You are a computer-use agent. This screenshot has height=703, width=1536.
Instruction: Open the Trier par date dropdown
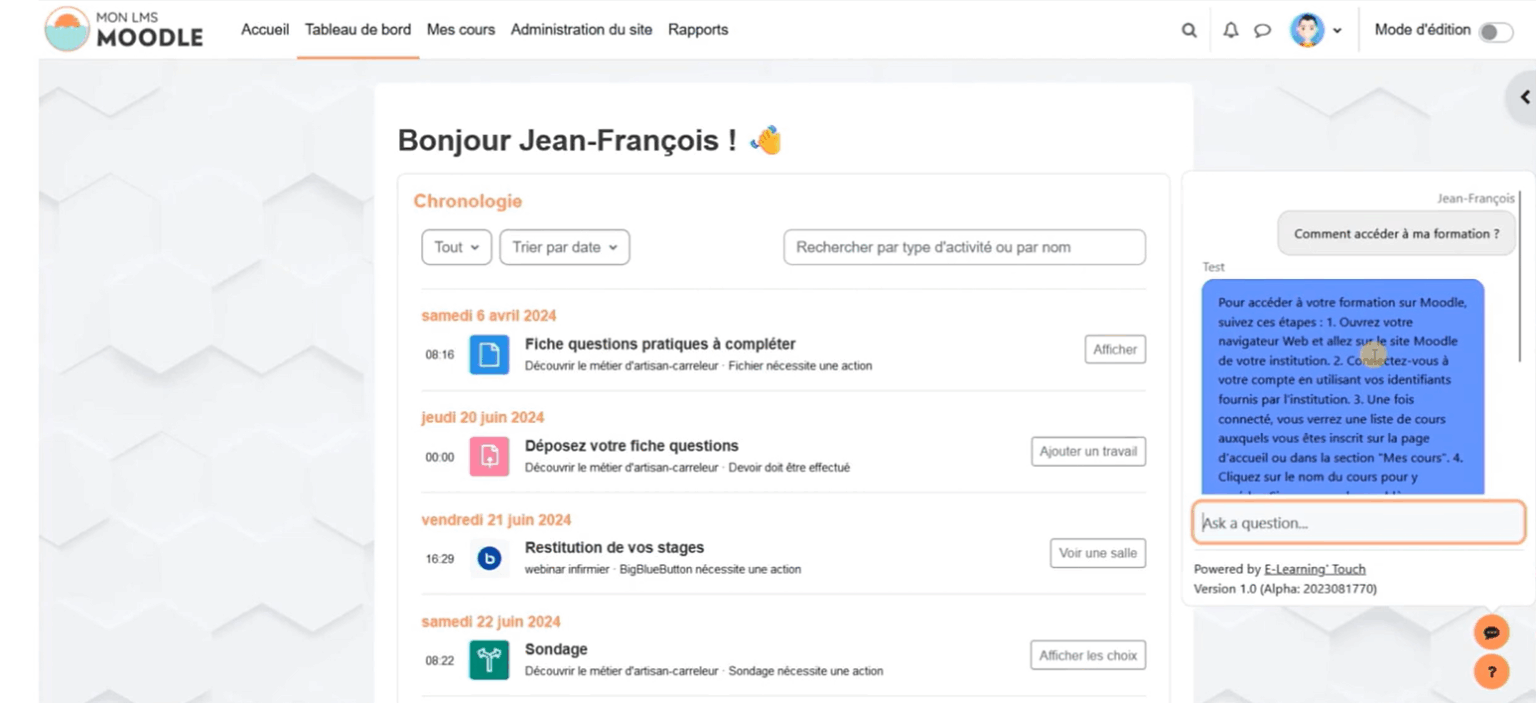click(564, 247)
